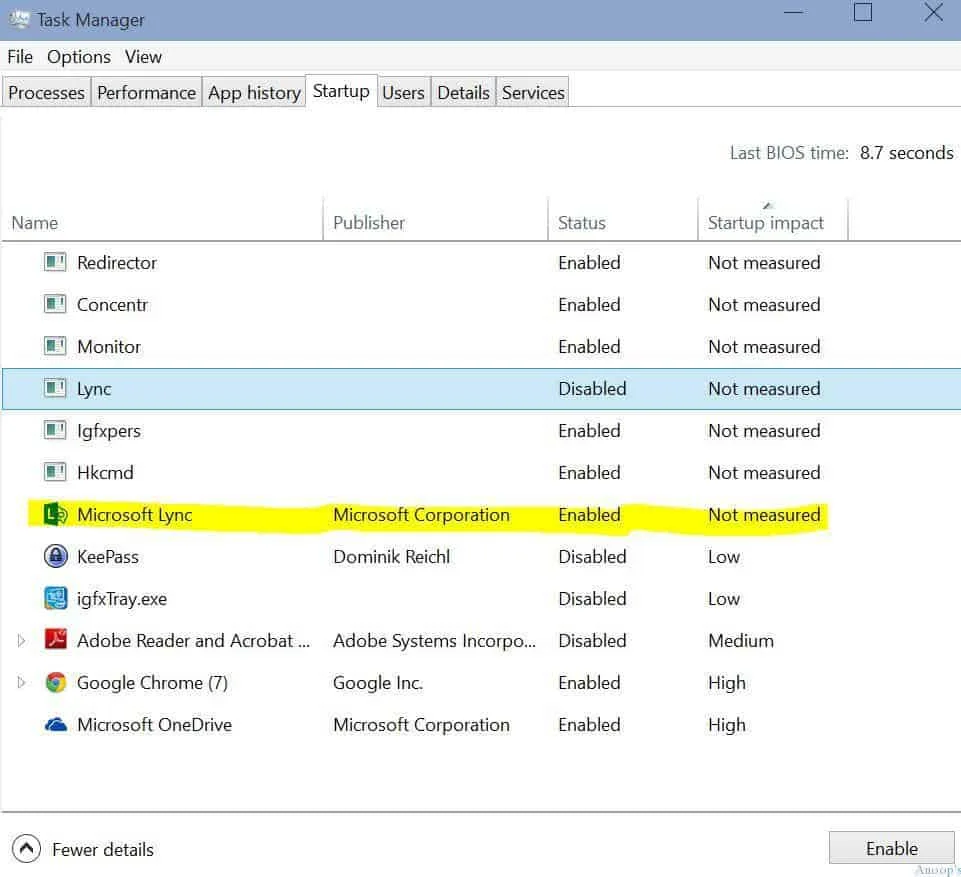Sort by Publisher column header
The height and width of the screenshot is (877, 961).
(x=369, y=223)
